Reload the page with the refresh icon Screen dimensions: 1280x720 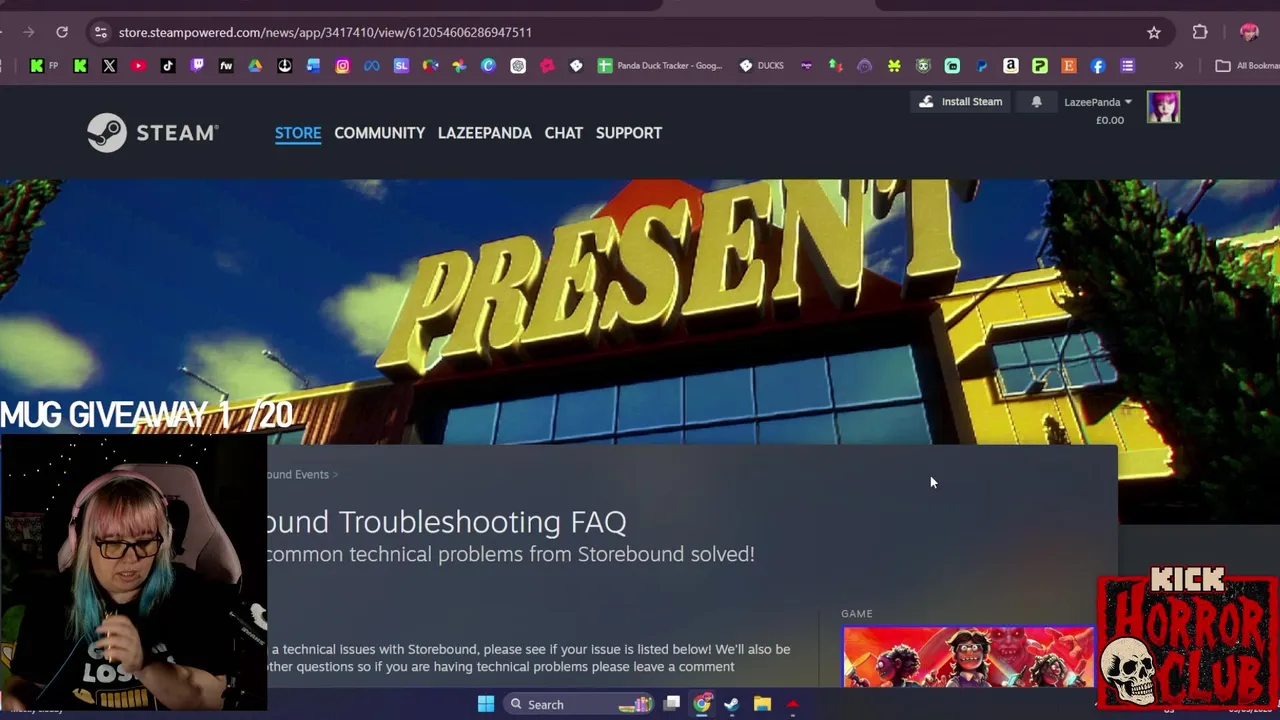pos(62,32)
